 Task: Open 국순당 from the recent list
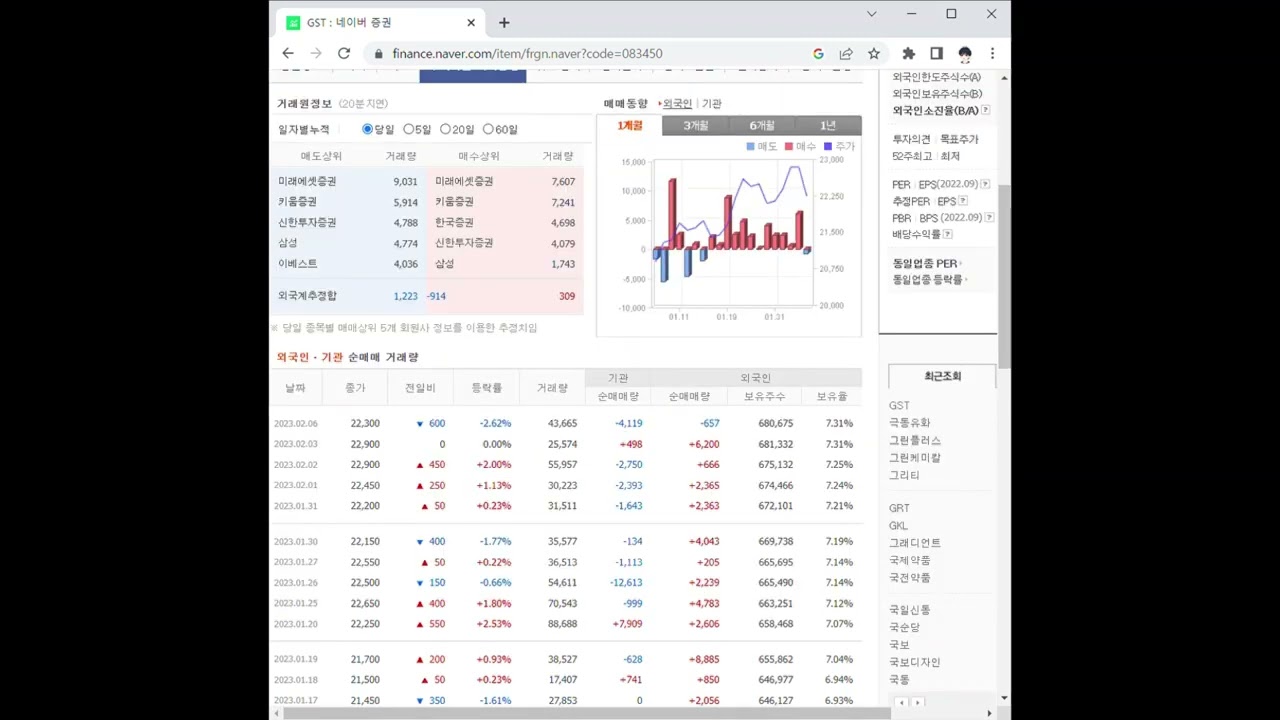tap(904, 627)
